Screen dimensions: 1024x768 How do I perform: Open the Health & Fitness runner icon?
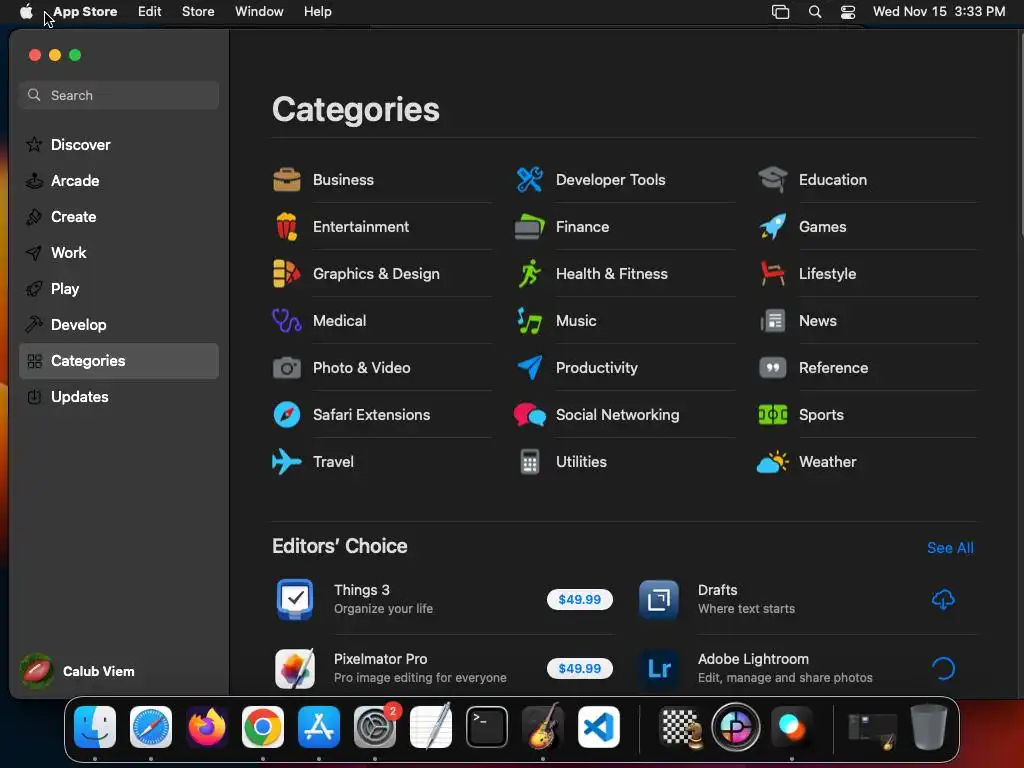tap(530, 274)
